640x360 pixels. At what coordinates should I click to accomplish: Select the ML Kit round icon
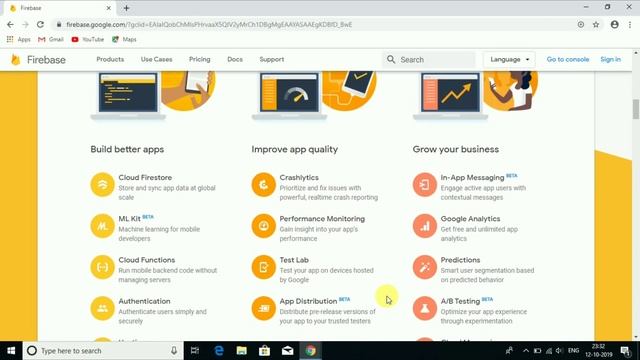pyautogui.click(x=102, y=226)
